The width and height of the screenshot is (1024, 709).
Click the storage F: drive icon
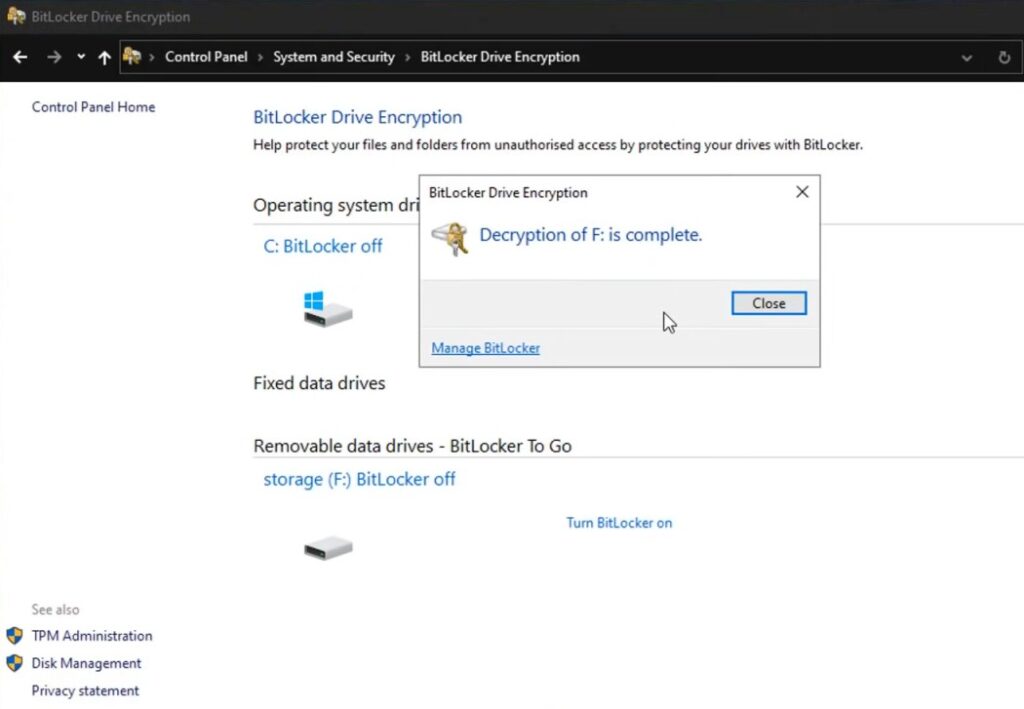pyautogui.click(x=328, y=548)
